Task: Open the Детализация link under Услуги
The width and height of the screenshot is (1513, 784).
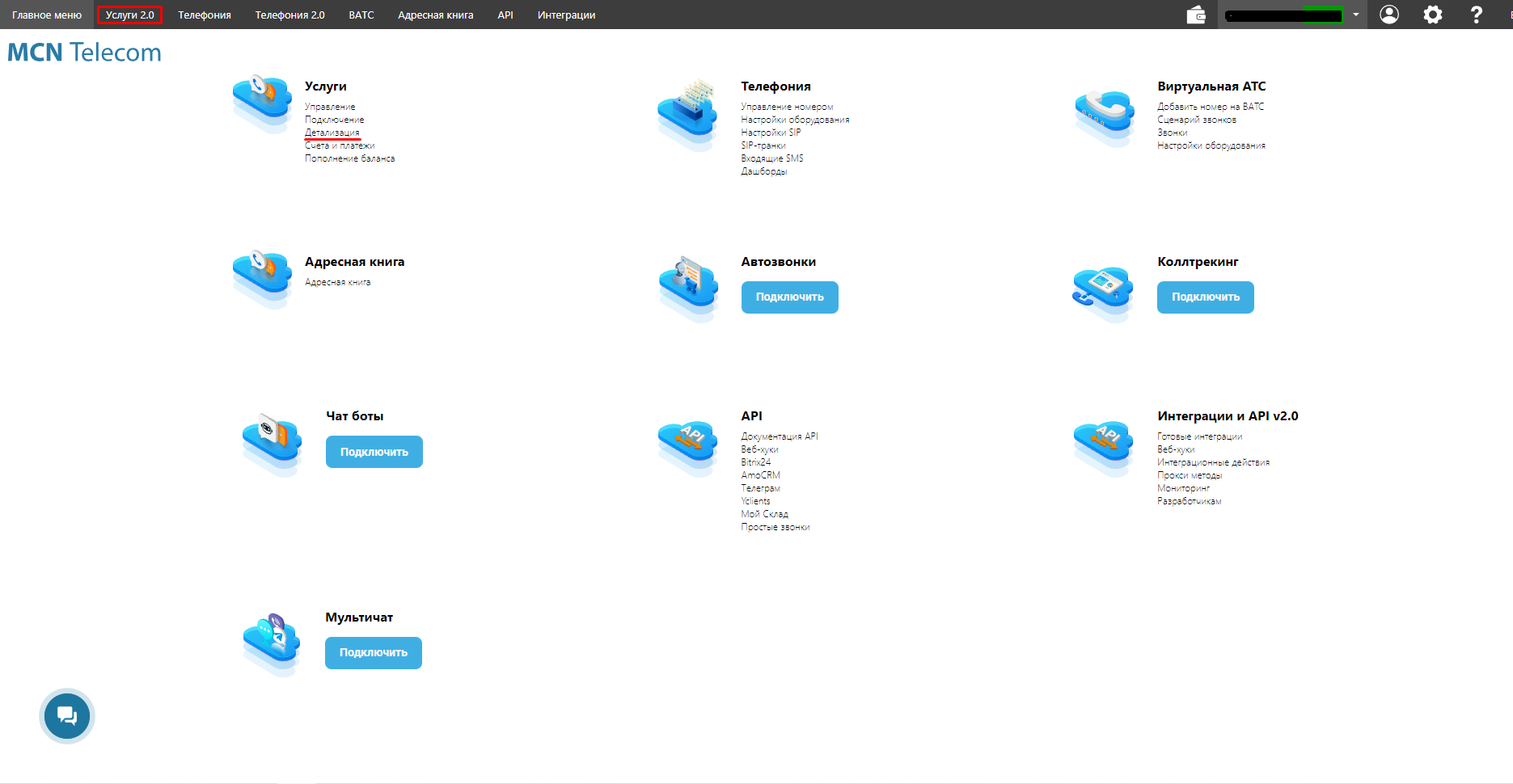Action: point(332,133)
